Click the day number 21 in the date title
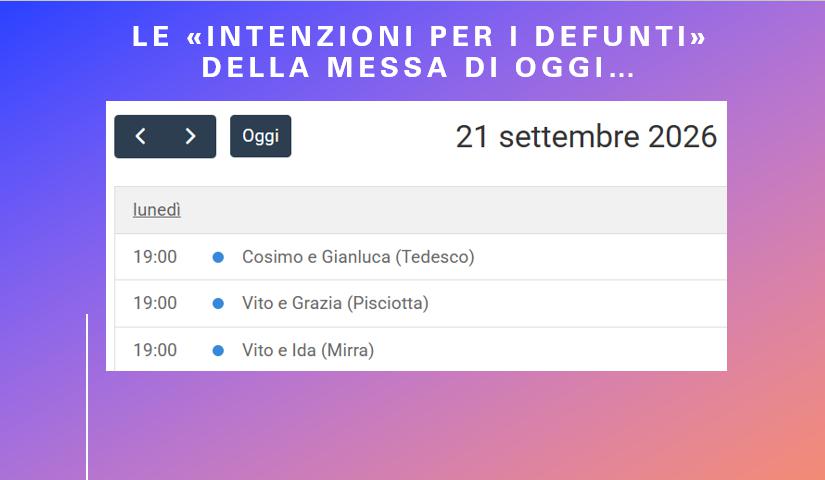Image resolution: width=825 pixels, height=480 pixels. (471, 137)
